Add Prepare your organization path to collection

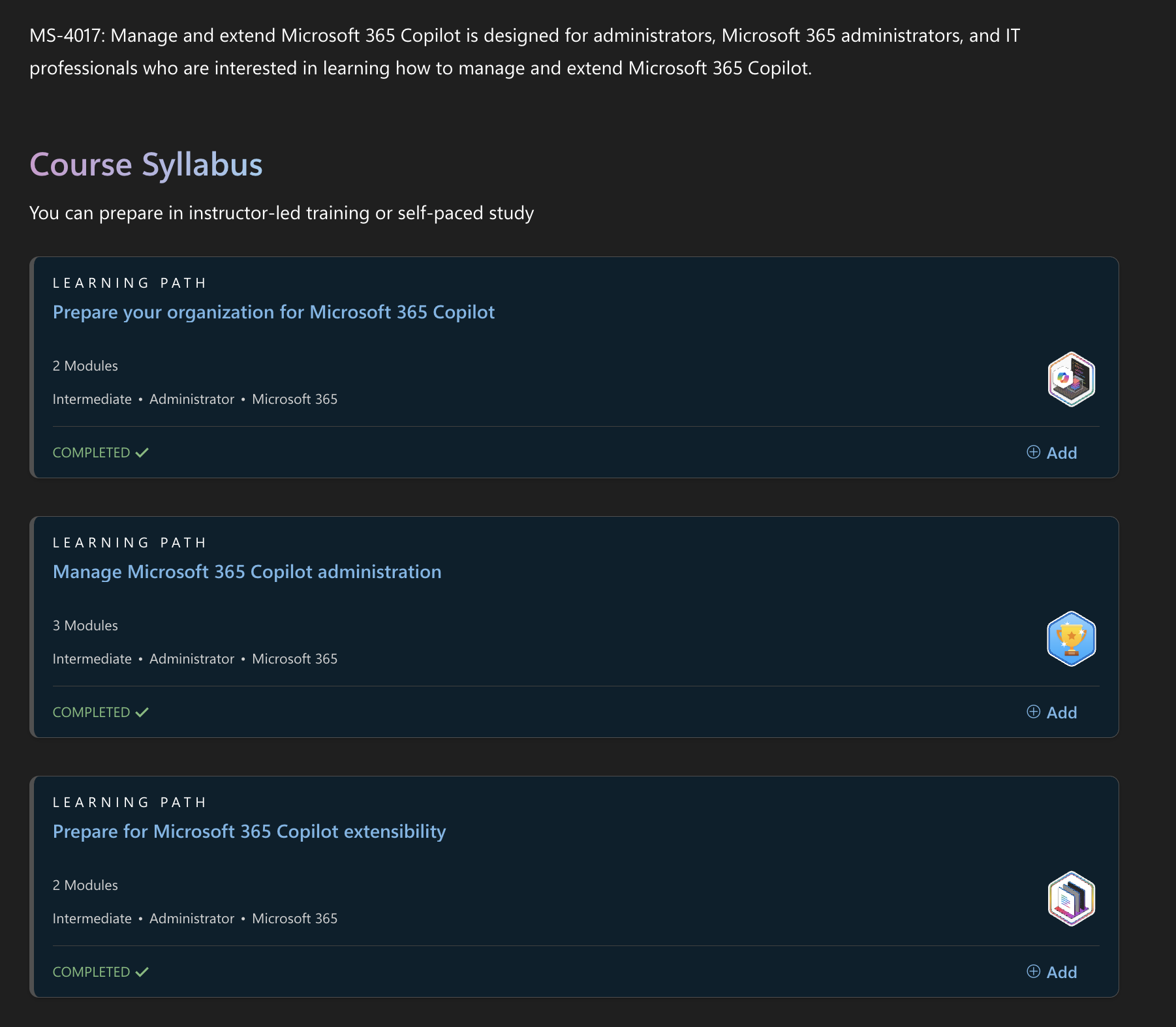pyautogui.click(x=1051, y=453)
